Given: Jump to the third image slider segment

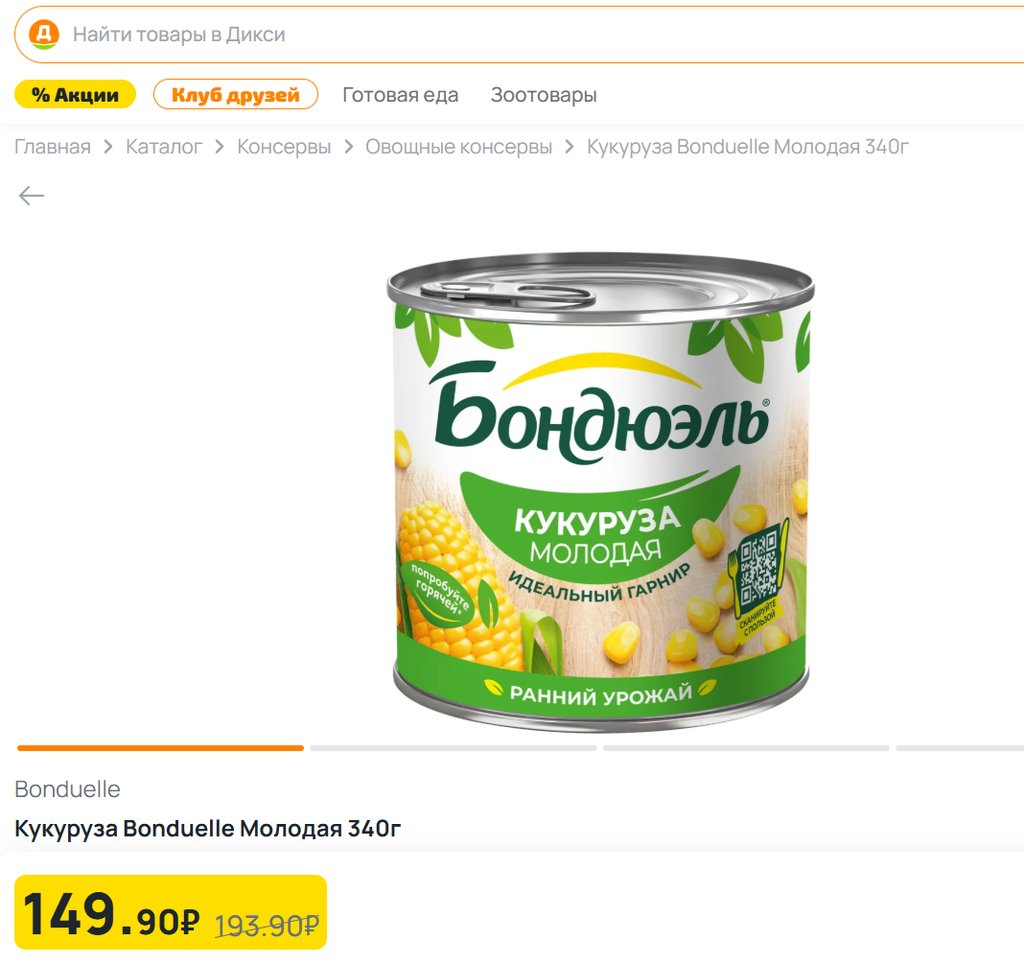Looking at the screenshot, I should [x=746, y=748].
